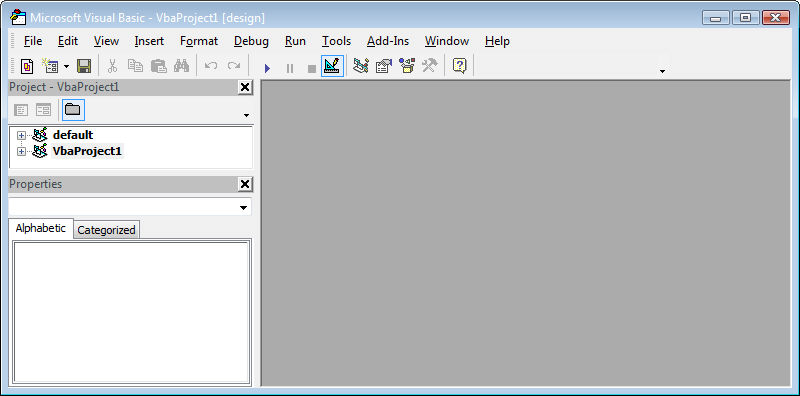The image size is (800, 396).
Task: Open the Run menu
Action: click(x=295, y=41)
